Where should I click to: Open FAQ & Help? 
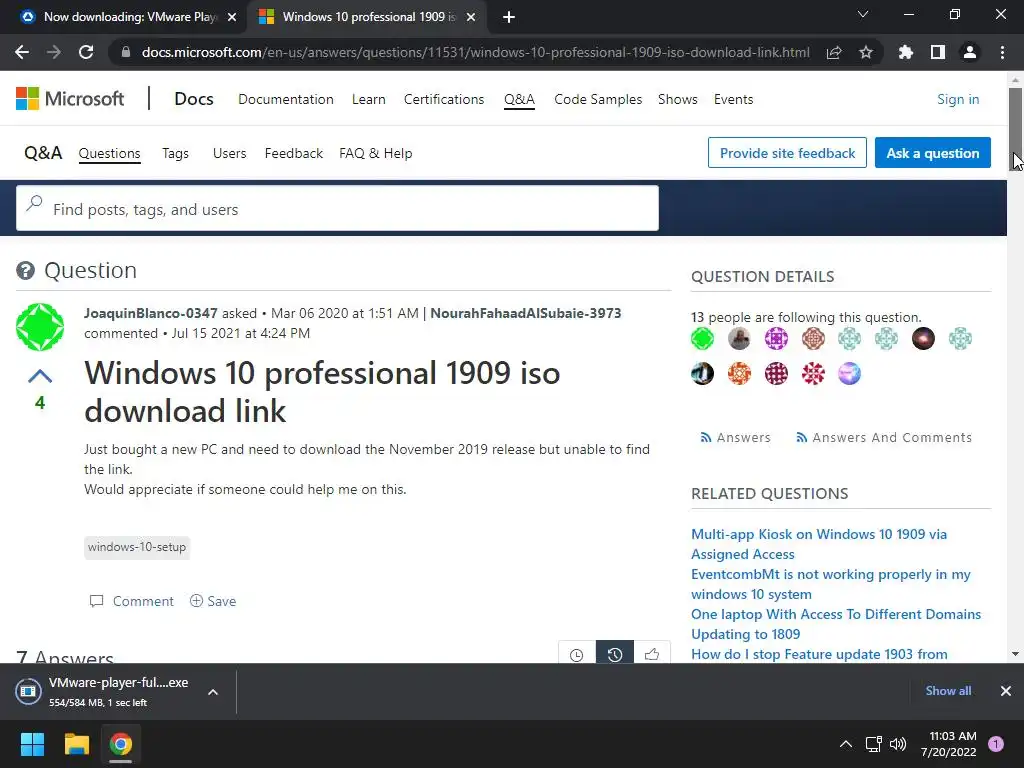coord(376,153)
